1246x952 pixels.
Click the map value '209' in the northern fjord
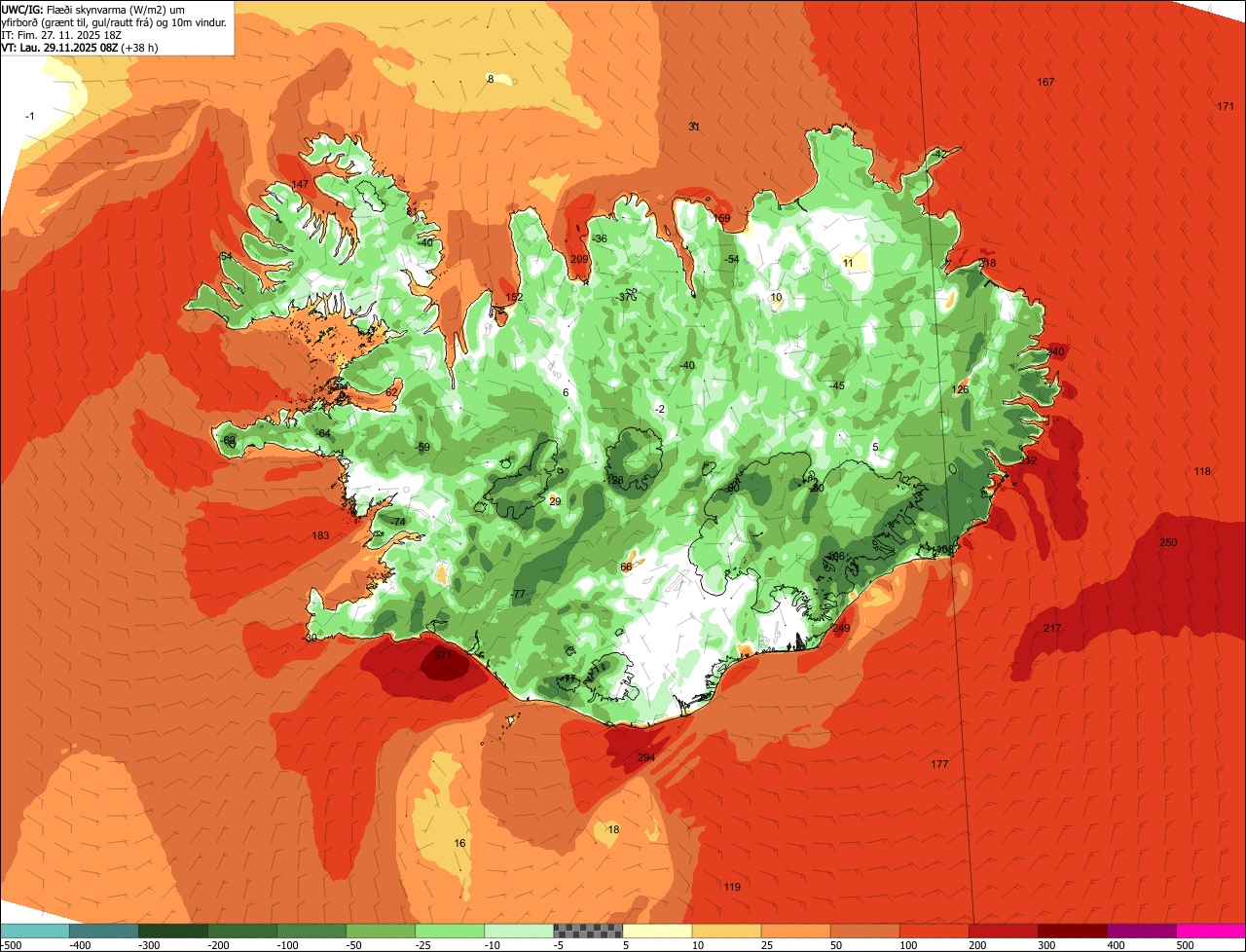click(x=579, y=259)
